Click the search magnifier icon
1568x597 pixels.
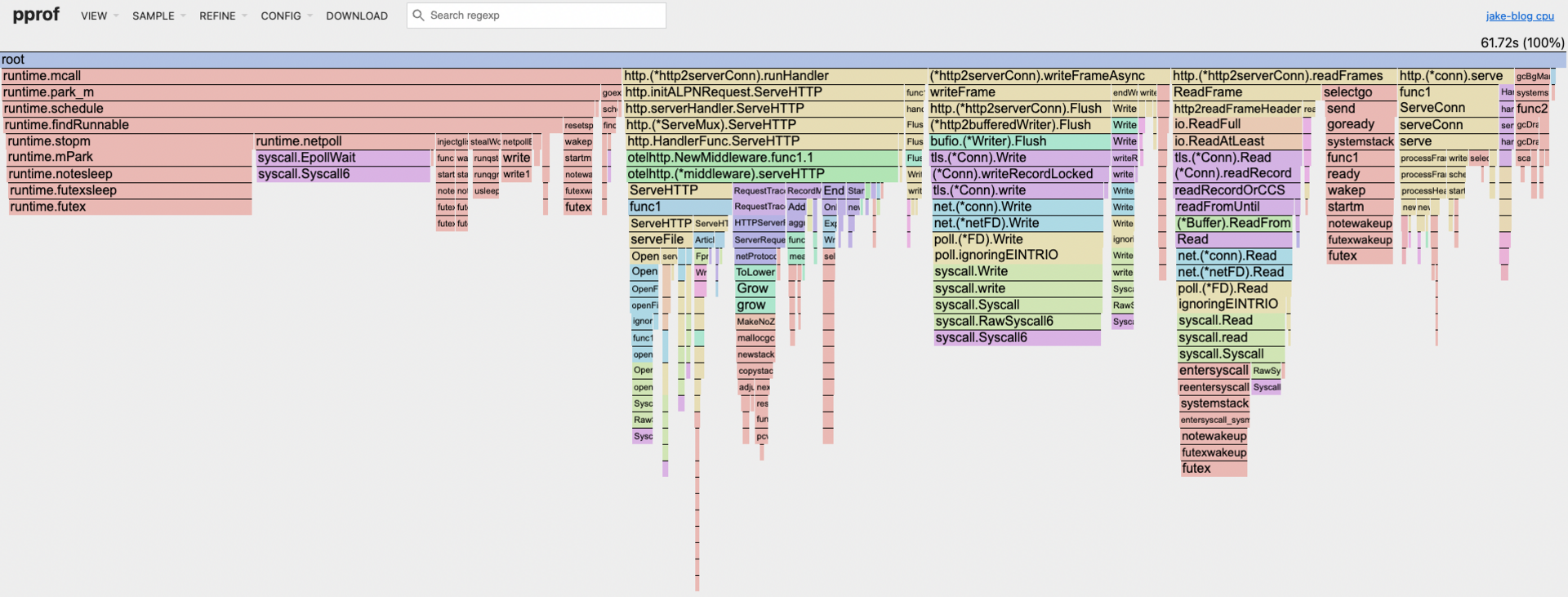point(418,16)
